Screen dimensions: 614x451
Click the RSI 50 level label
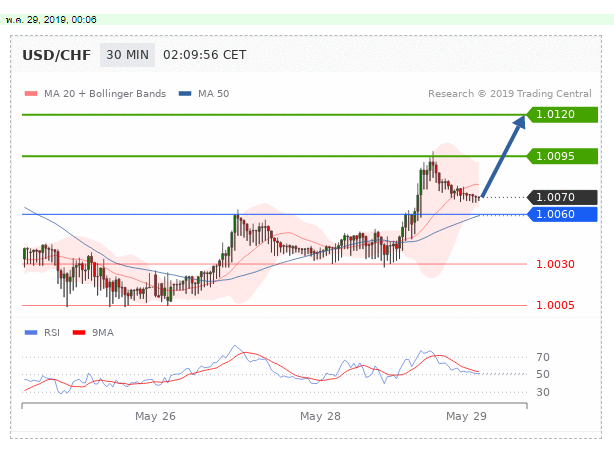pyautogui.click(x=543, y=374)
